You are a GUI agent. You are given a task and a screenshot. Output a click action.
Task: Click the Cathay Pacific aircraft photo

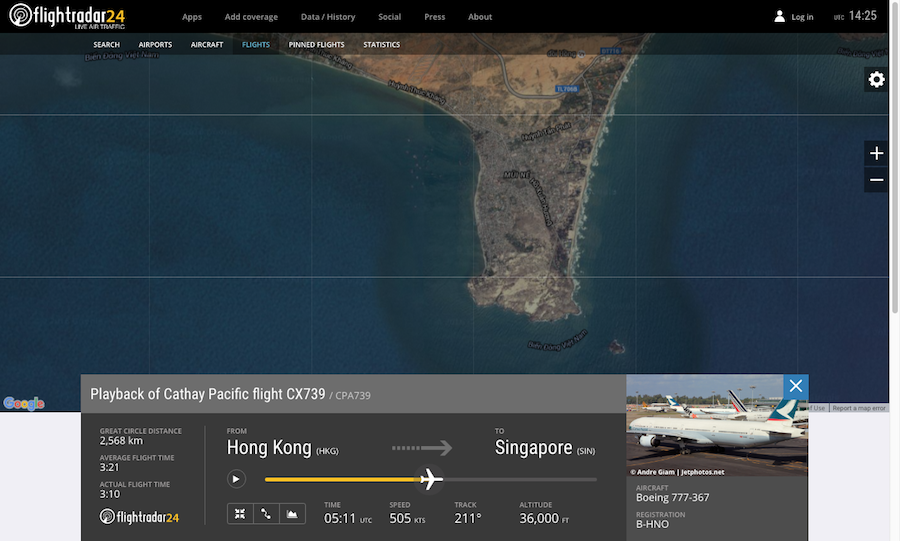(717, 426)
